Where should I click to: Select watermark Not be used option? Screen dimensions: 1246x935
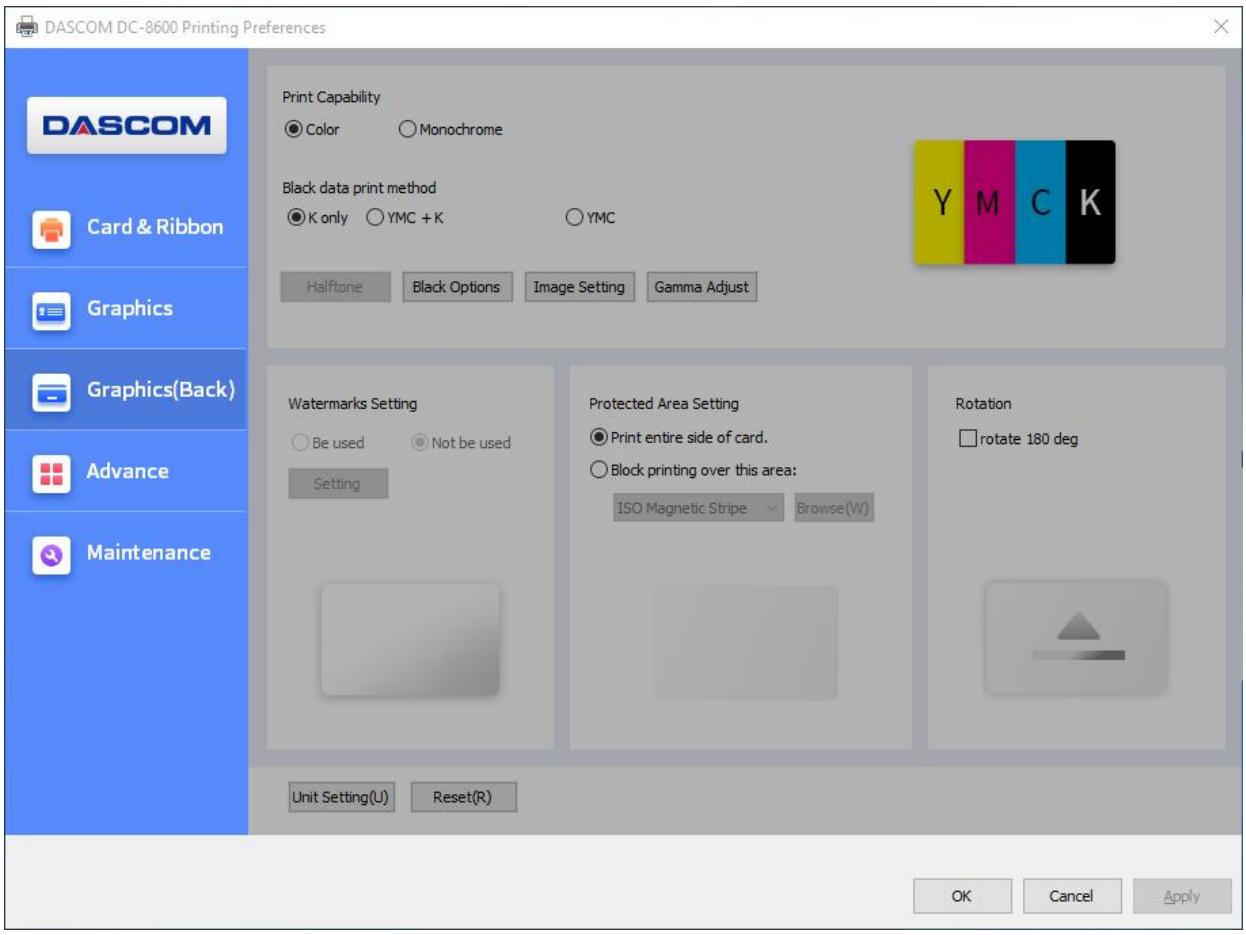461,443
